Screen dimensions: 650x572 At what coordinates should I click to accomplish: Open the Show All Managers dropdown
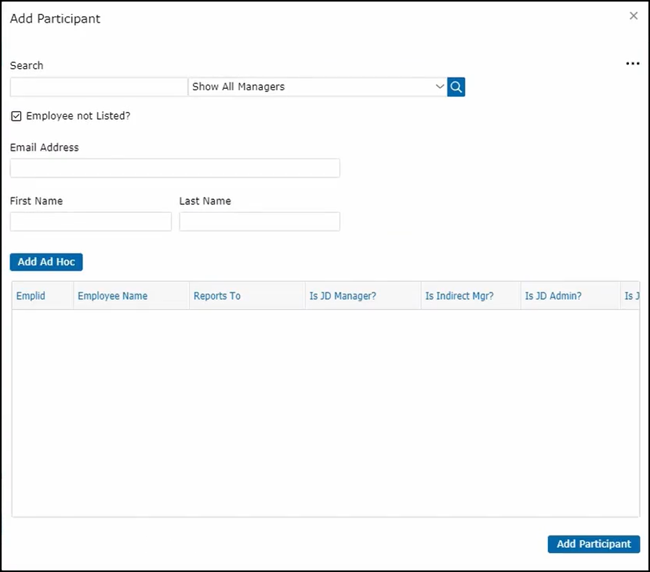pyautogui.click(x=315, y=87)
